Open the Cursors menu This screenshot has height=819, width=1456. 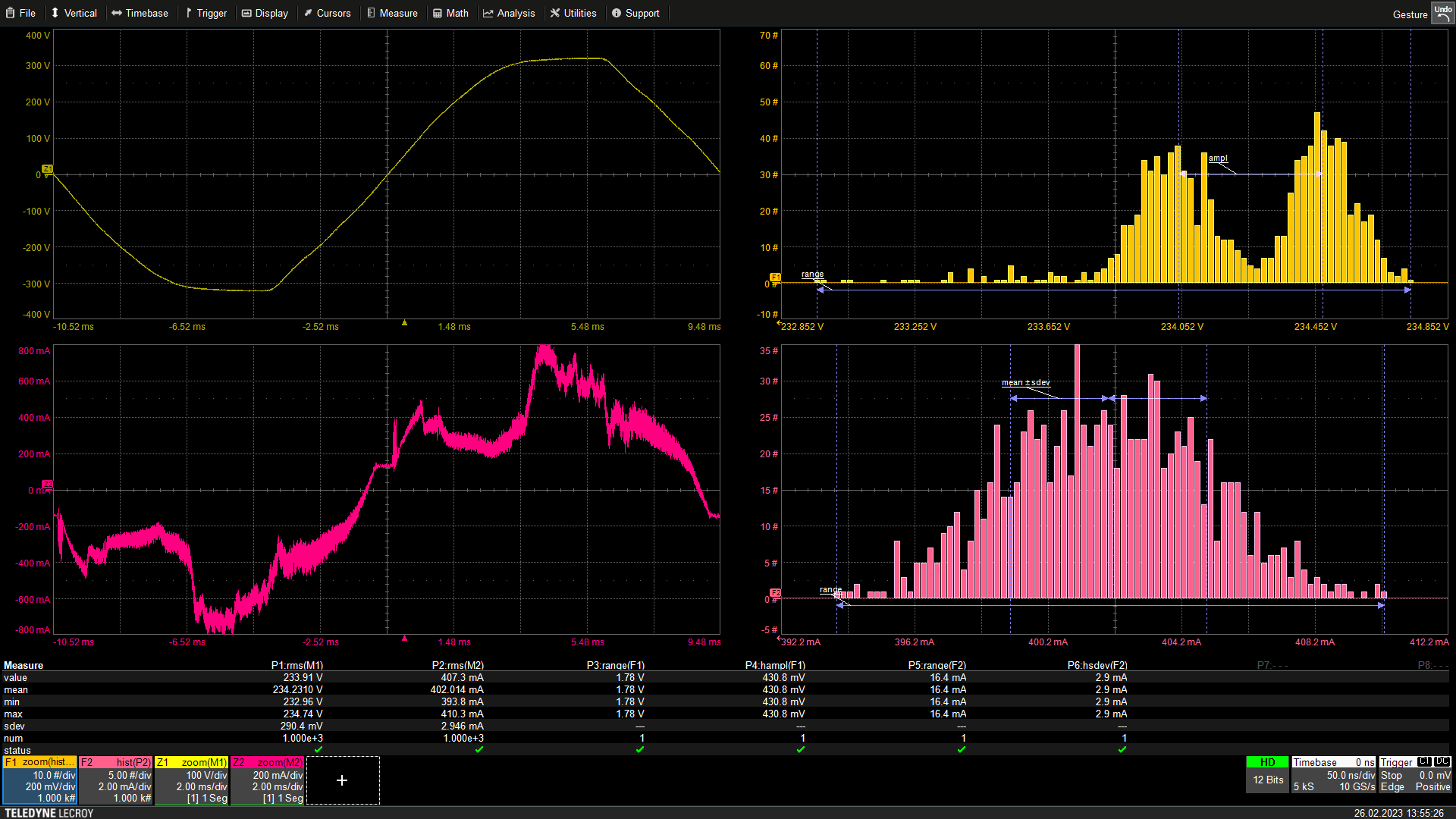tap(327, 13)
